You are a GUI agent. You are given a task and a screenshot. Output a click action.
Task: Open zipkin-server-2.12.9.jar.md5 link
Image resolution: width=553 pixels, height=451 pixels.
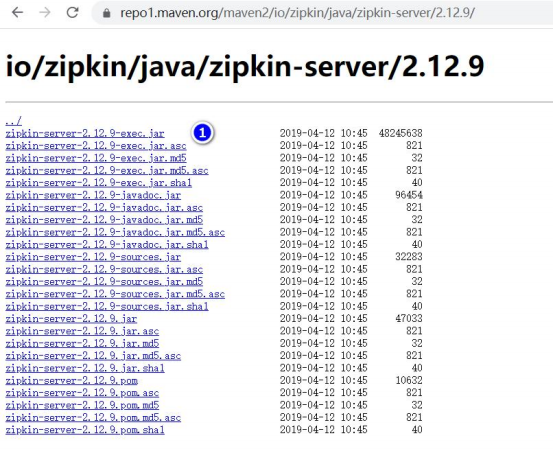tap(82, 343)
